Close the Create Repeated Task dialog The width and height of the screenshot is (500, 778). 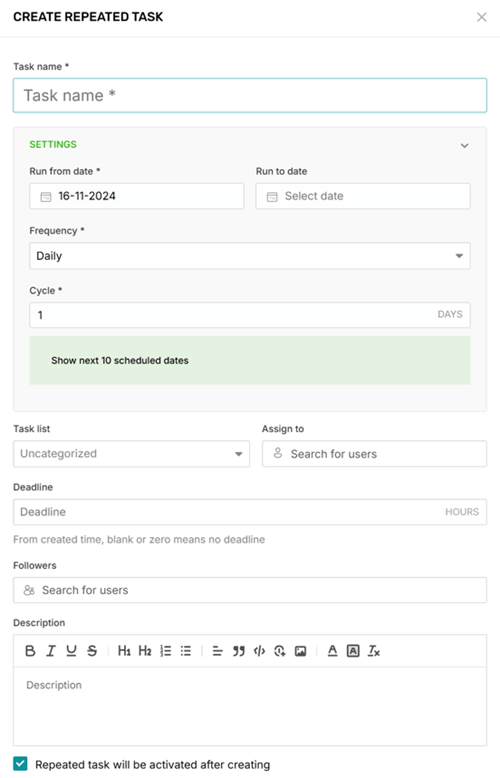pyautogui.click(x=482, y=17)
